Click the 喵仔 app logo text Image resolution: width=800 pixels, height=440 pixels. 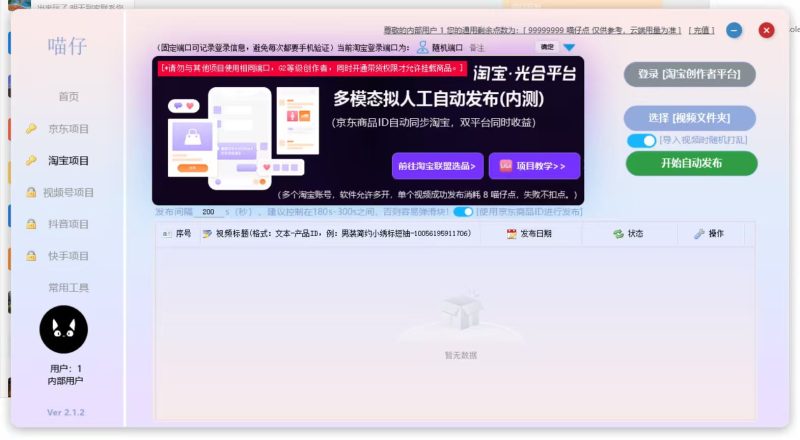tap(67, 46)
